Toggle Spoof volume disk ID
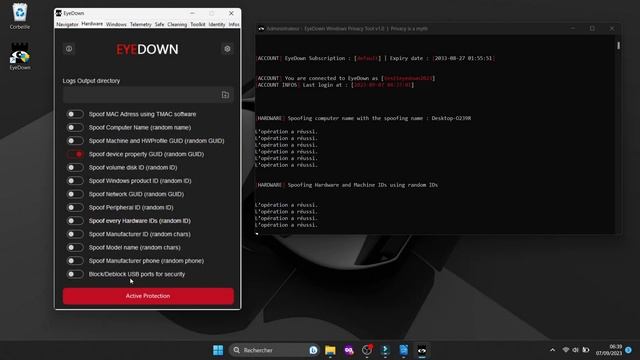The image size is (640, 360). [x=75, y=167]
